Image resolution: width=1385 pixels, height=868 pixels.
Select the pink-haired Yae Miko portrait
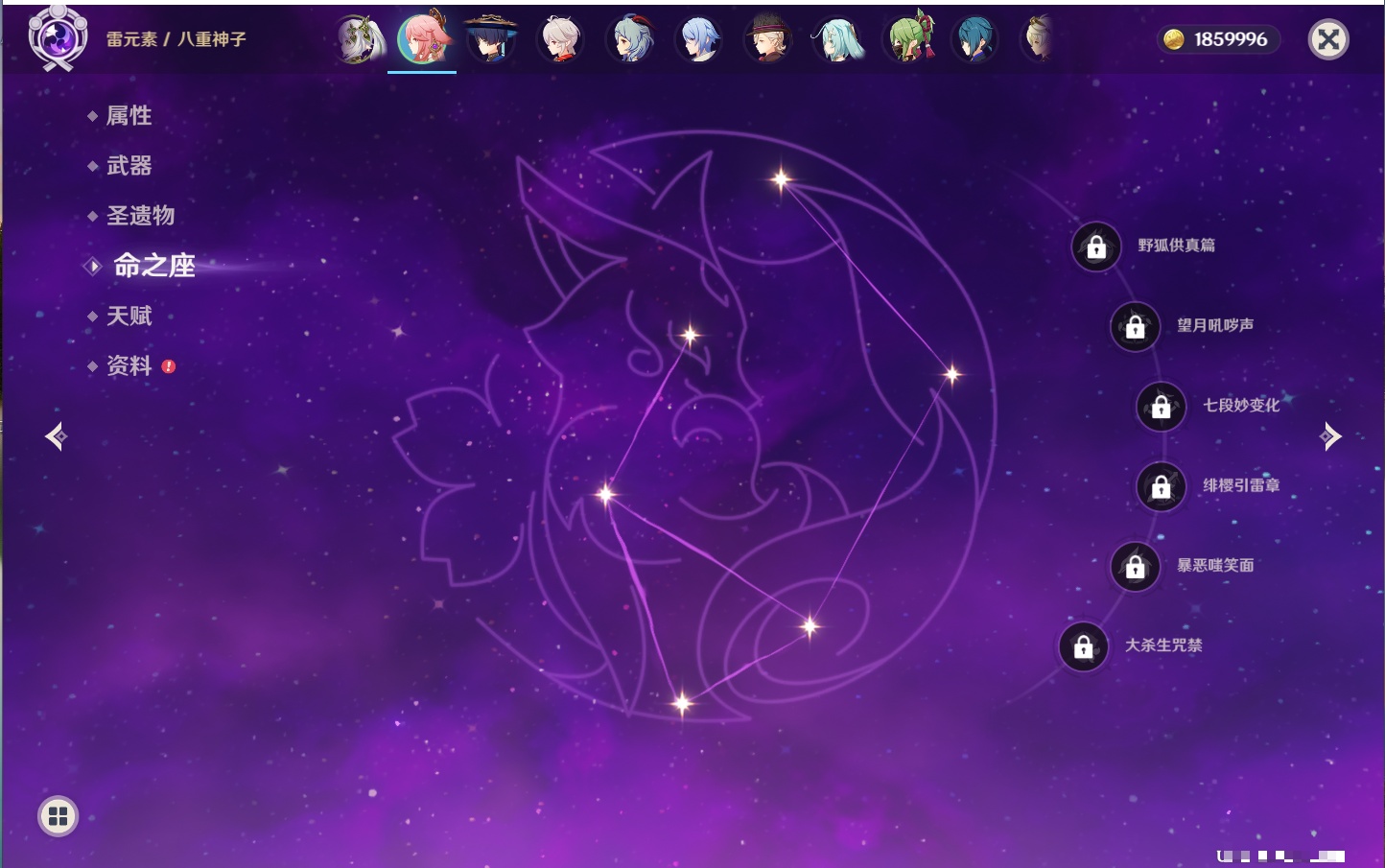tap(423, 38)
